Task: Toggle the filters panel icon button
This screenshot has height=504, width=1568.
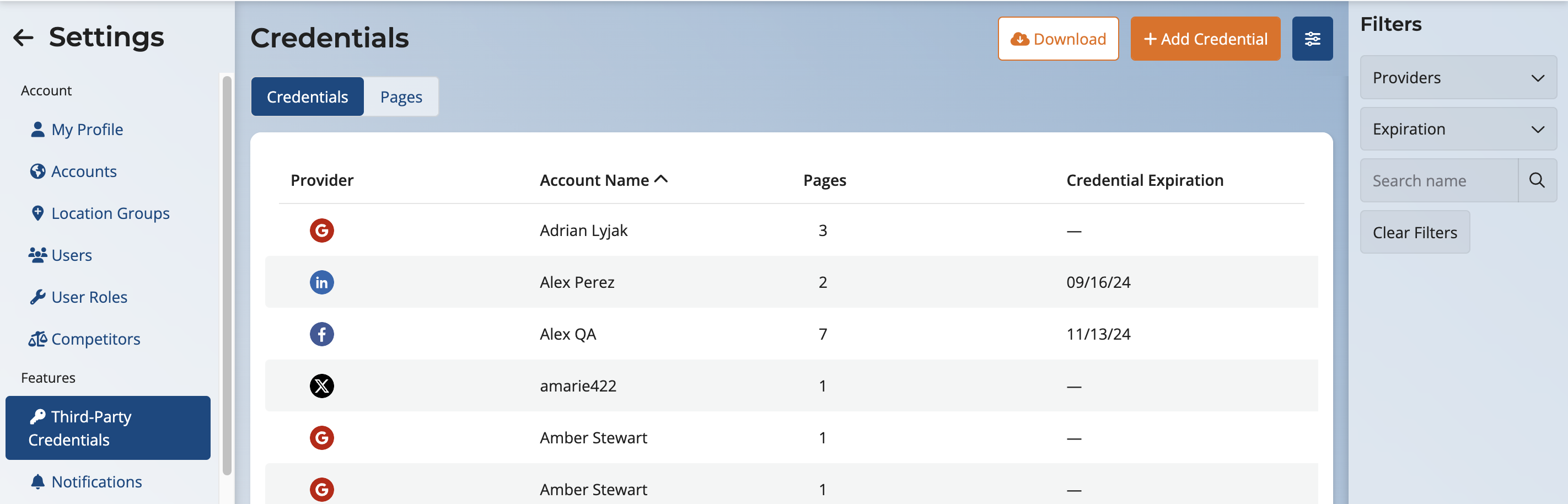Action: [x=1312, y=39]
